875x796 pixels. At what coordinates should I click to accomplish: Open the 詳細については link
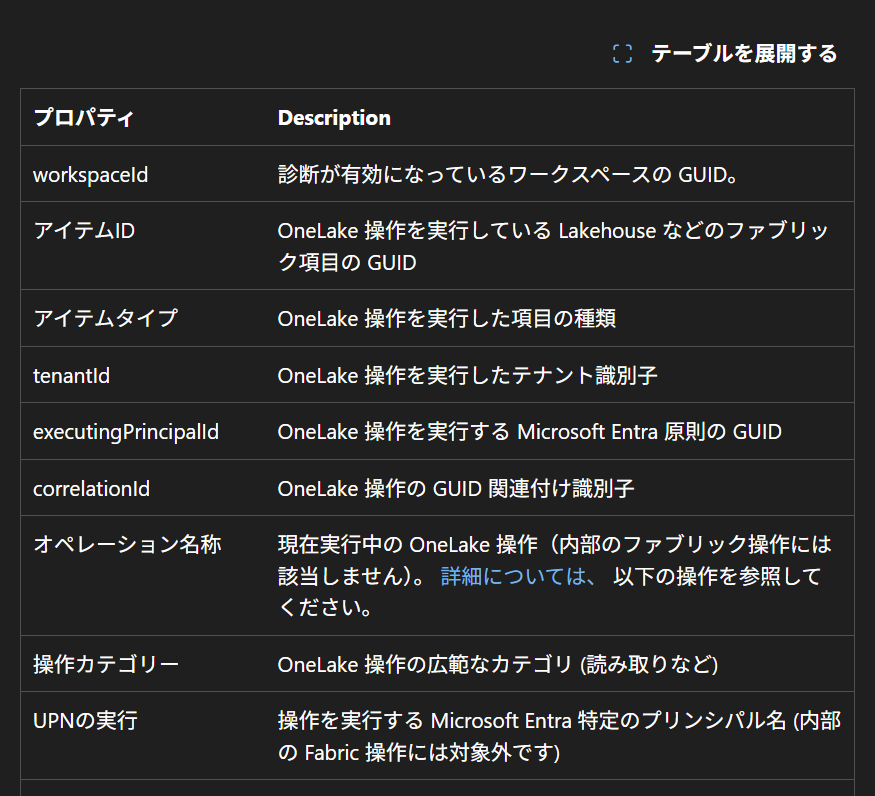tap(520, 576)
